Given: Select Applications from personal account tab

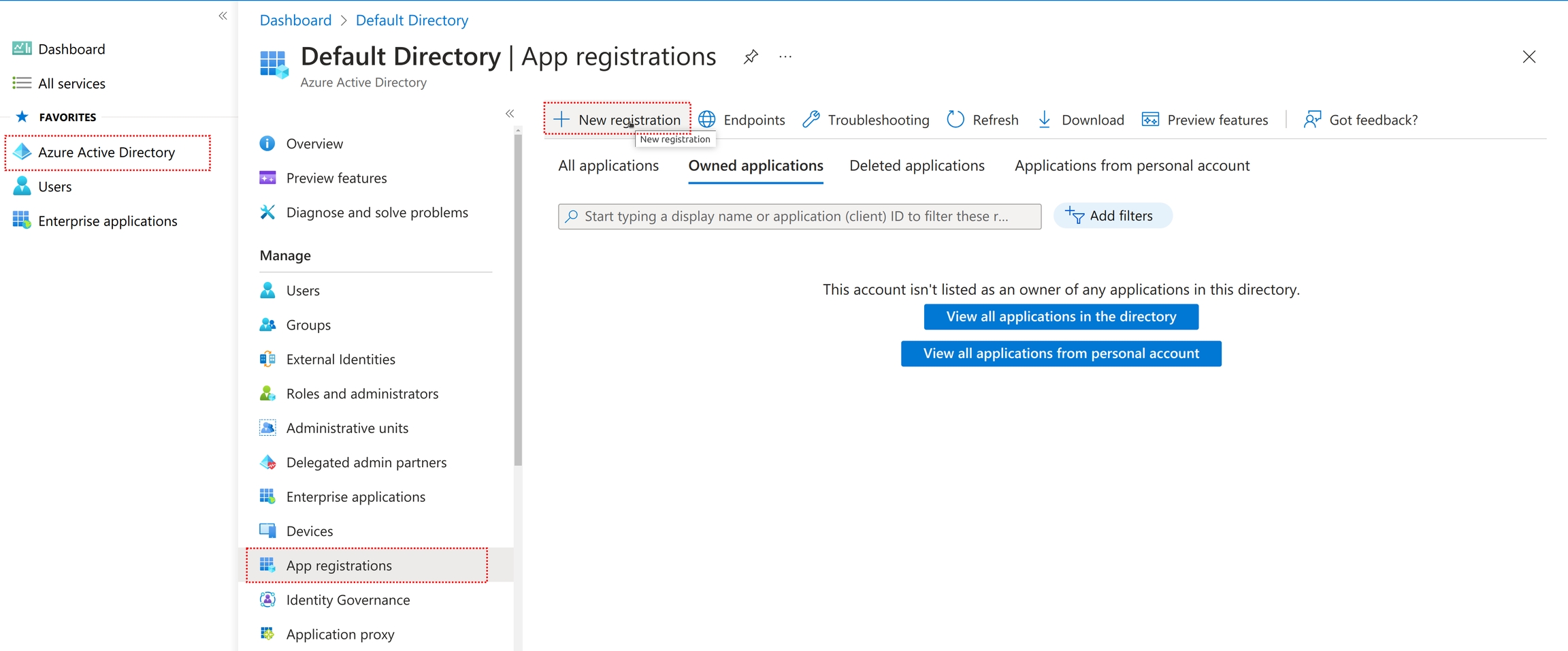Looking at the screenshot, I should pos(1132,165).
